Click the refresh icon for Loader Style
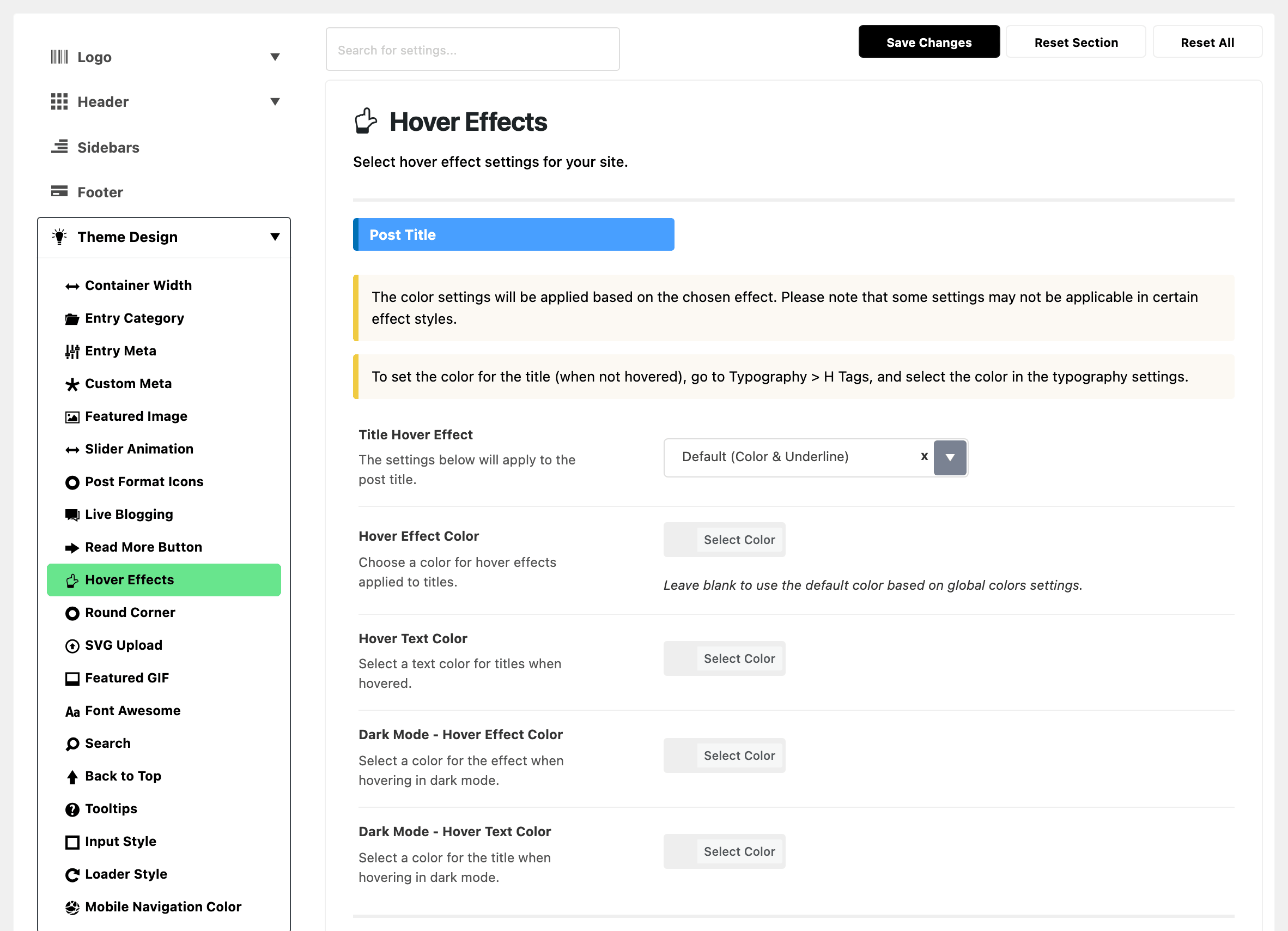Viewport: 1288px width, 931px height. point(72,875)
